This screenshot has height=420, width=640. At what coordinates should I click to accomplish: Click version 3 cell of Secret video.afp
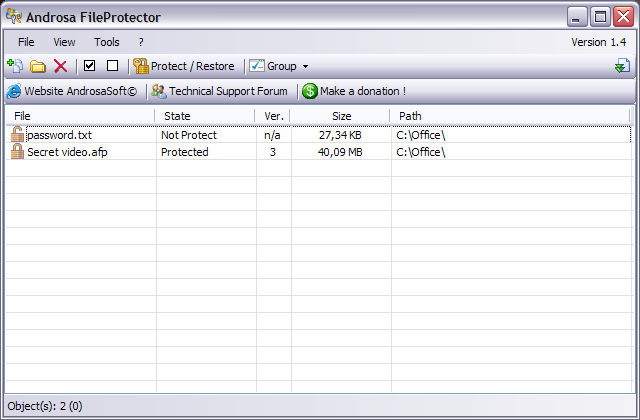(x=273, y=152)
